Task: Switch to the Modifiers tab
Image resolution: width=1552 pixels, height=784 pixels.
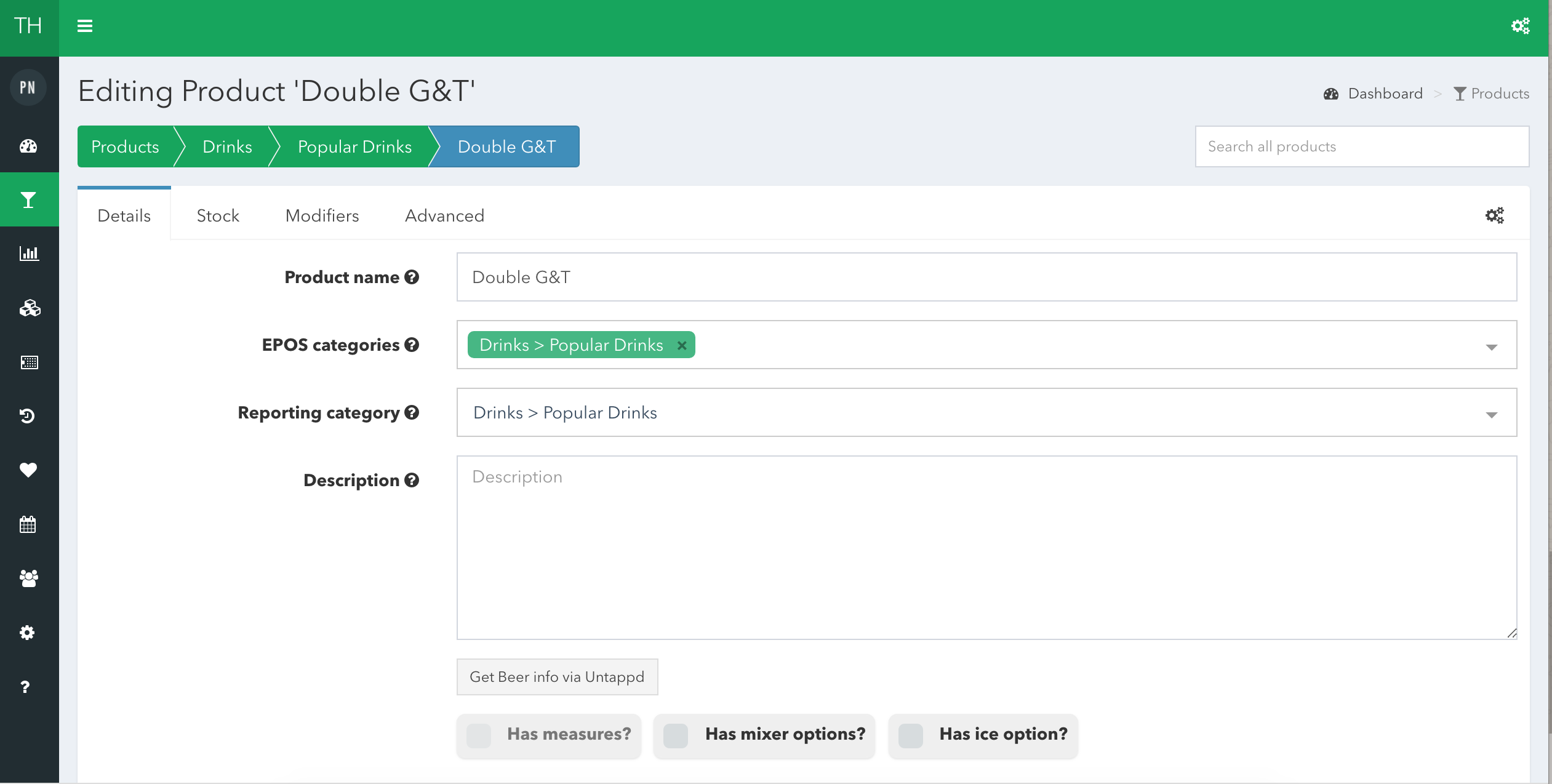Action: point(322,215)
